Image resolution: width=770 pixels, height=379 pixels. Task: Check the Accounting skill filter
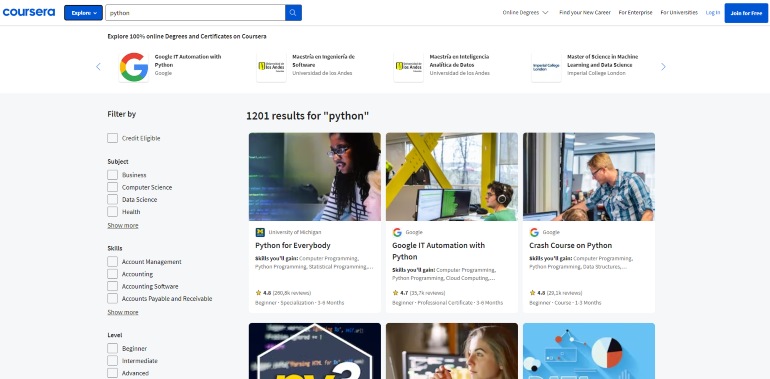point(112,274)
